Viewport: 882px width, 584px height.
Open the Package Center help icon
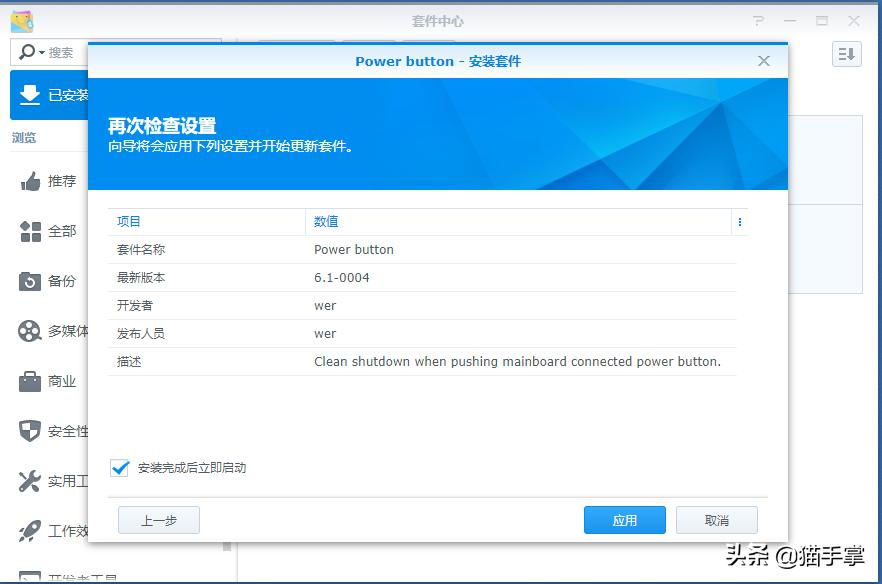[758, 20]
